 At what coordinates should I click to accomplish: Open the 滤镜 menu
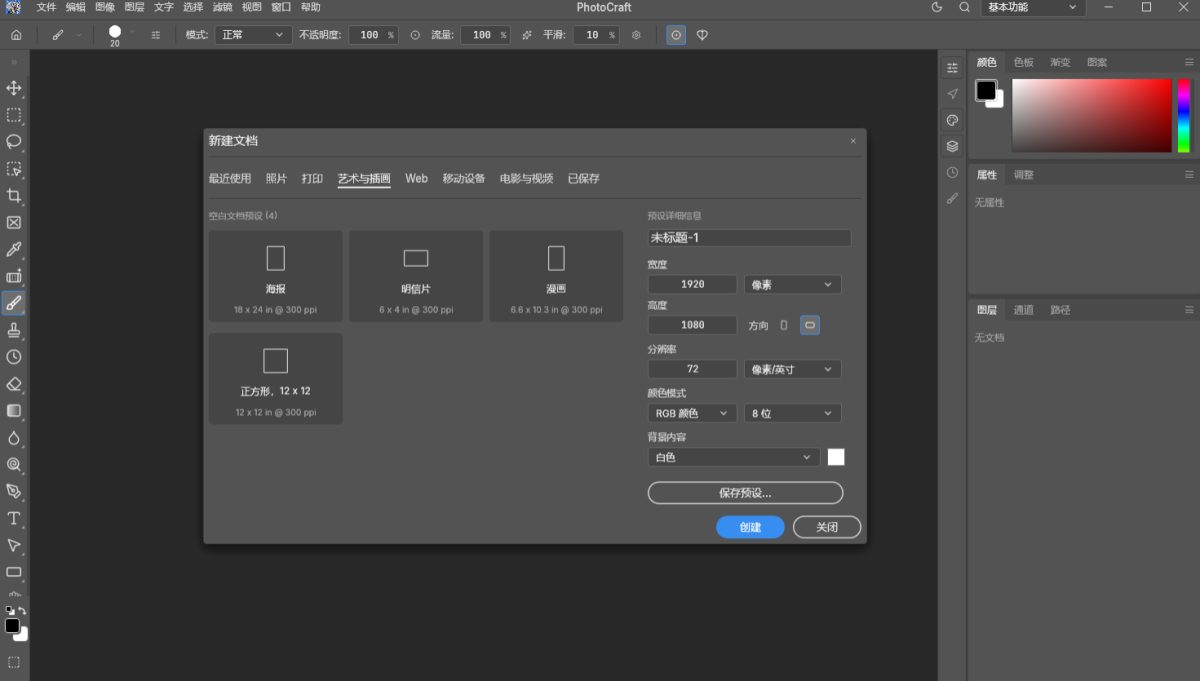222,7
